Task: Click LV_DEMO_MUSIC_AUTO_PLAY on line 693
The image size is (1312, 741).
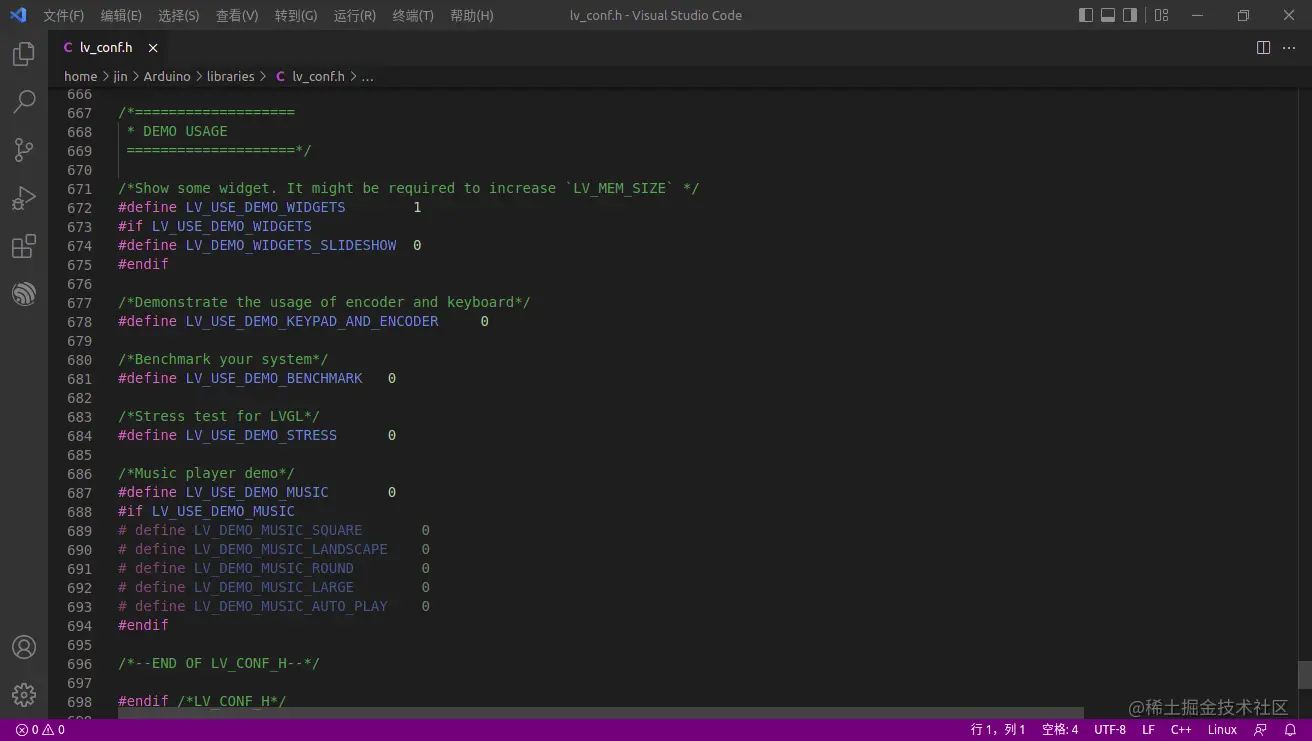Action: pyautogui.click(x=291, y=606)
